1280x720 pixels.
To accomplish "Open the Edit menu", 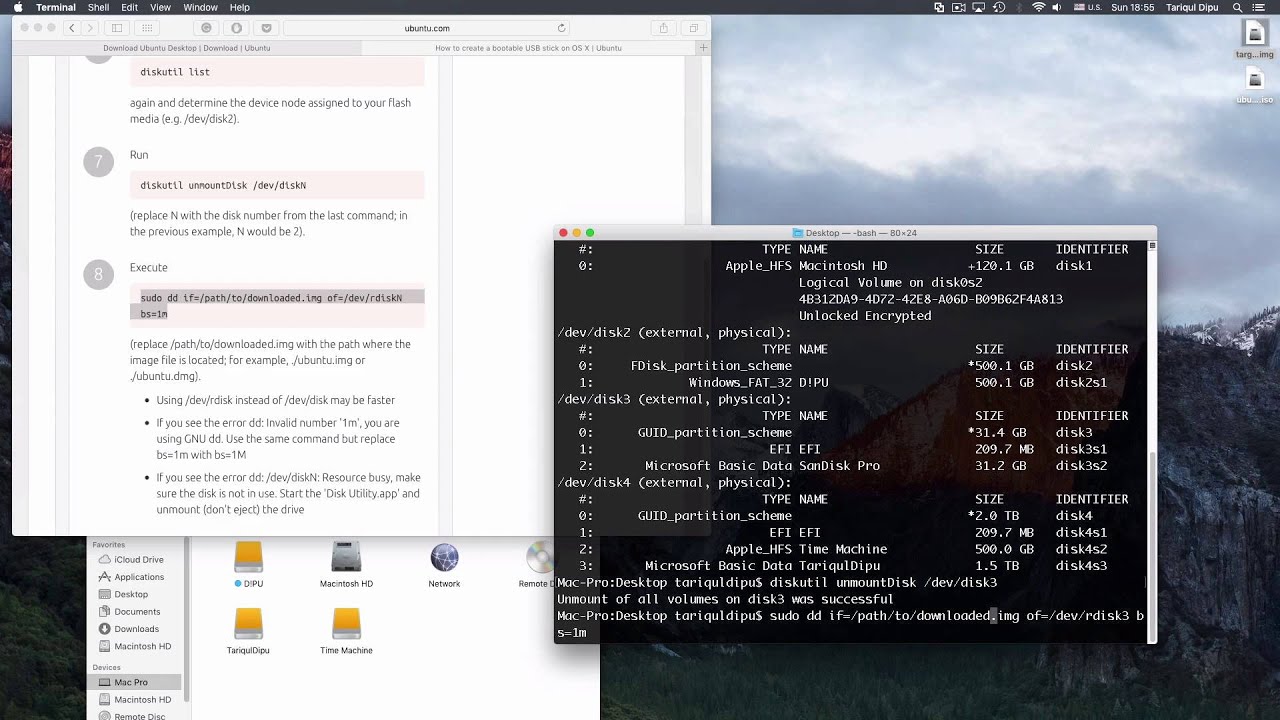I will [130, 7].
